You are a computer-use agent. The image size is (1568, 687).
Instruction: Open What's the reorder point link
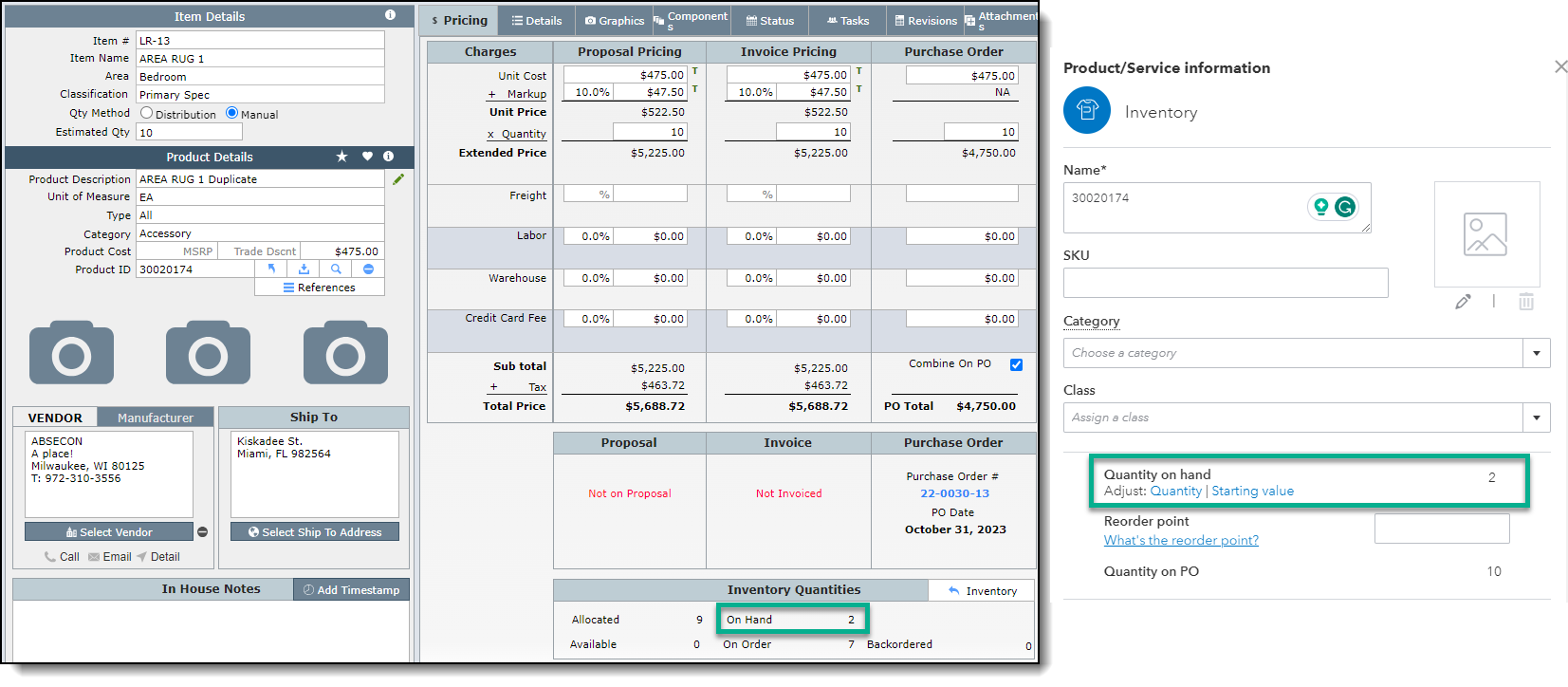[1181, 540]
